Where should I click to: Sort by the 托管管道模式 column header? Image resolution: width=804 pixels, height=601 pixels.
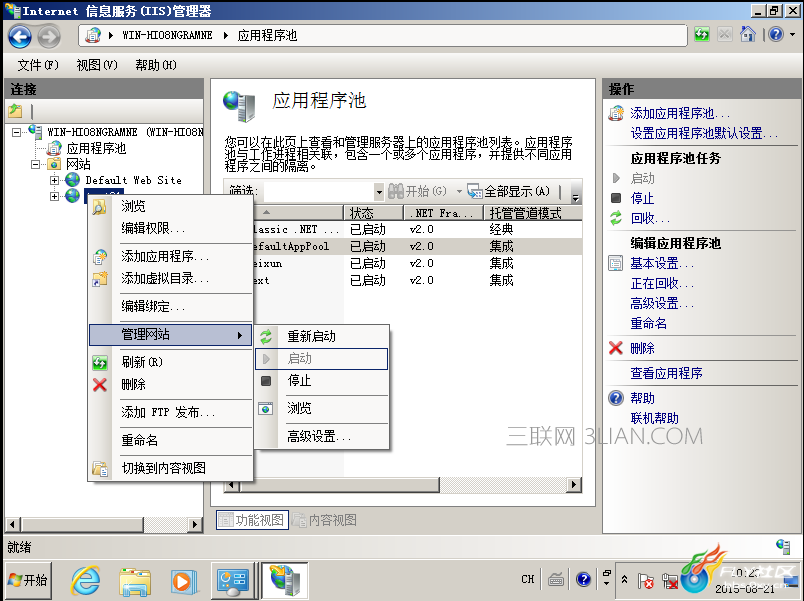tap(533, 213)
